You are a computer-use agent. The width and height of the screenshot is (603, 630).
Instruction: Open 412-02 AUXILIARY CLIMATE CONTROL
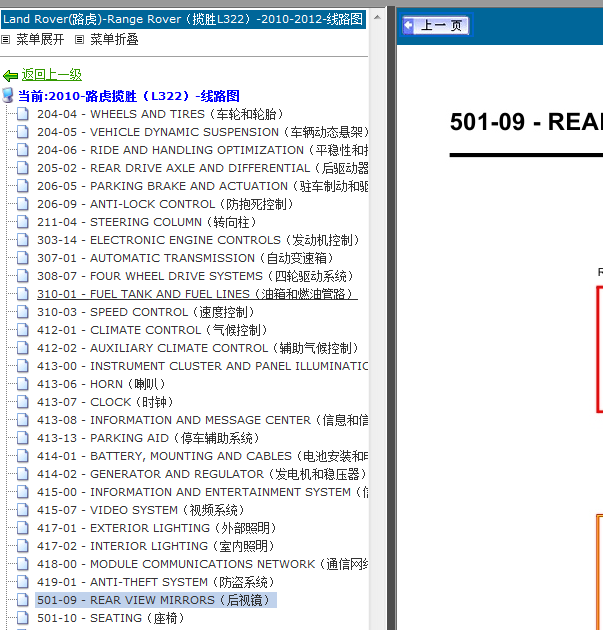pyautogui.click(x=198, y=348)
